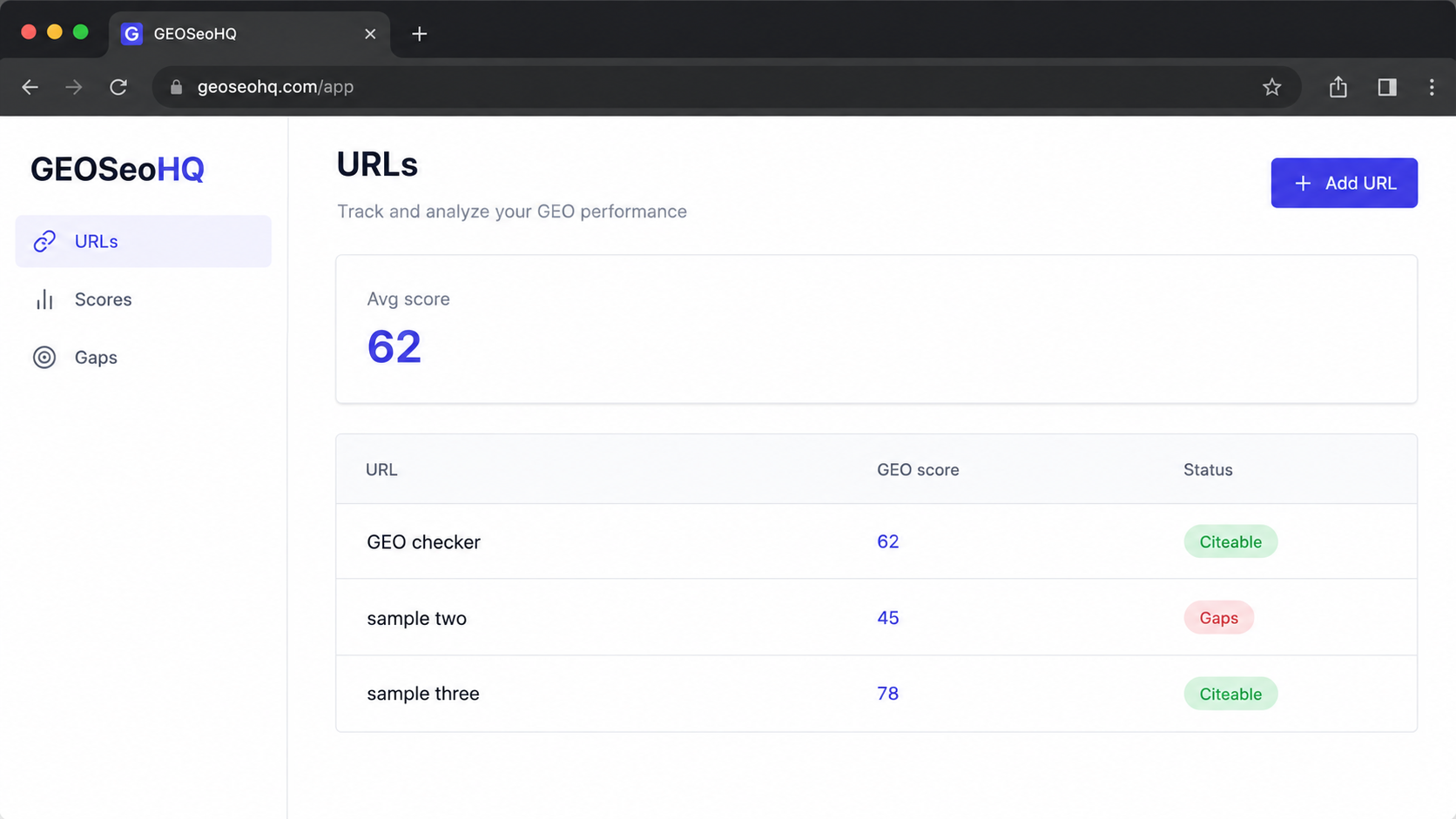Open the sample two row

[876, 617]
